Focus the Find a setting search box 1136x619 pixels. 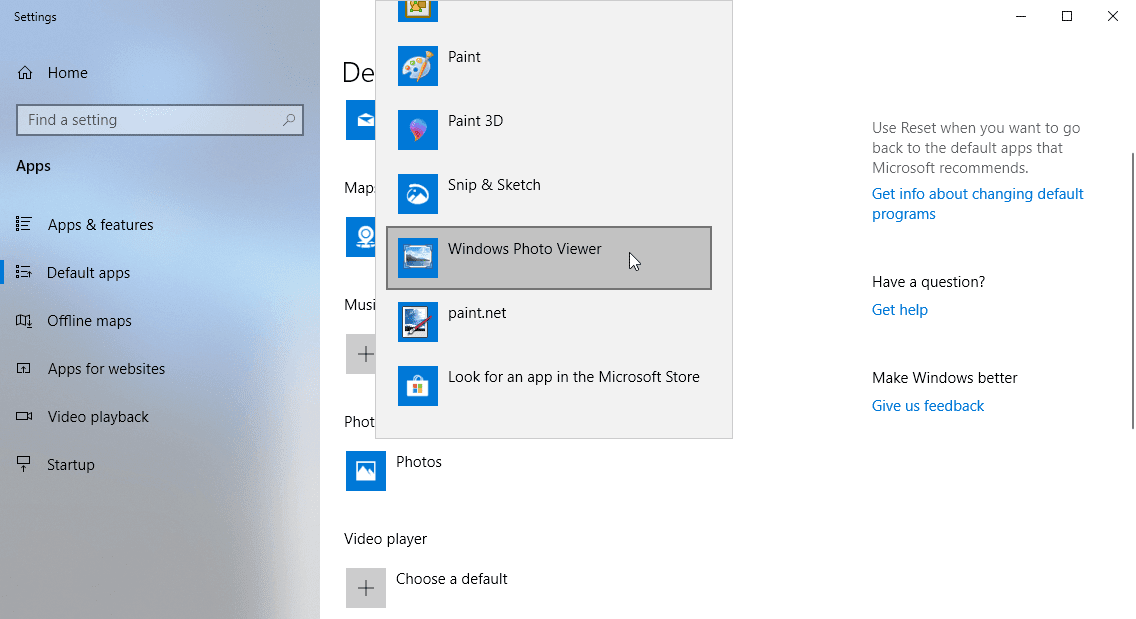tap(159, 120)
